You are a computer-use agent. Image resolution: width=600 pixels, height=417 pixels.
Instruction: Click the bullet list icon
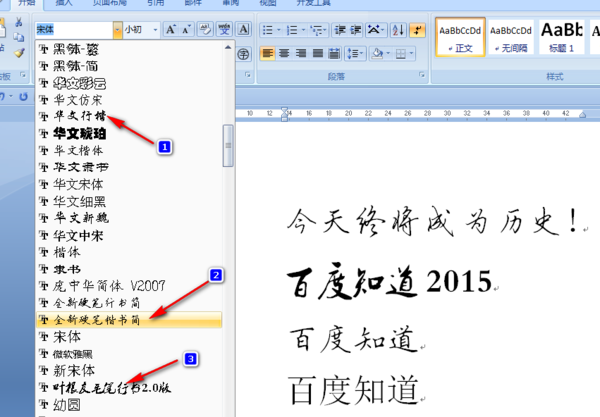pyautogui.click(x=267, y=30)
